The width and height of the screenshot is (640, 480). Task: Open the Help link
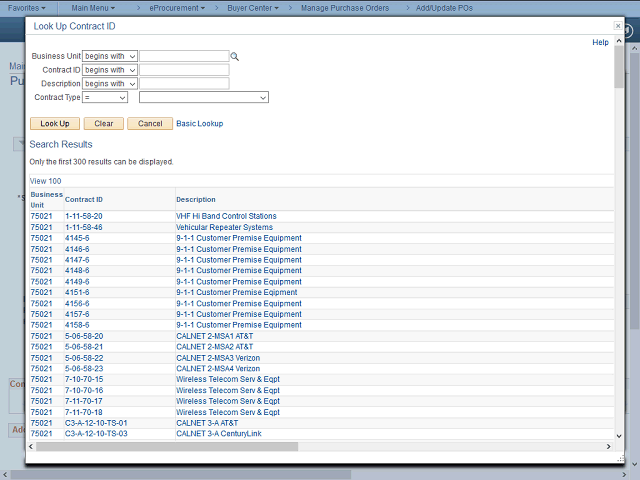pyautogui.click(x=600, y=43)
